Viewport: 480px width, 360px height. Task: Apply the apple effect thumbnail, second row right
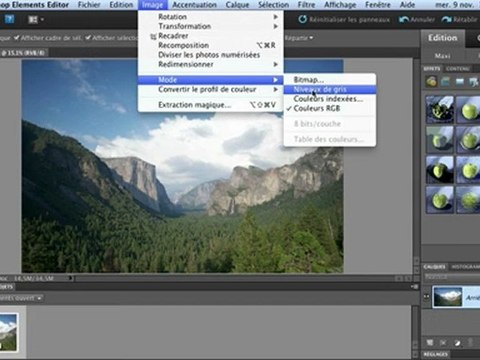tap(468, 140)
